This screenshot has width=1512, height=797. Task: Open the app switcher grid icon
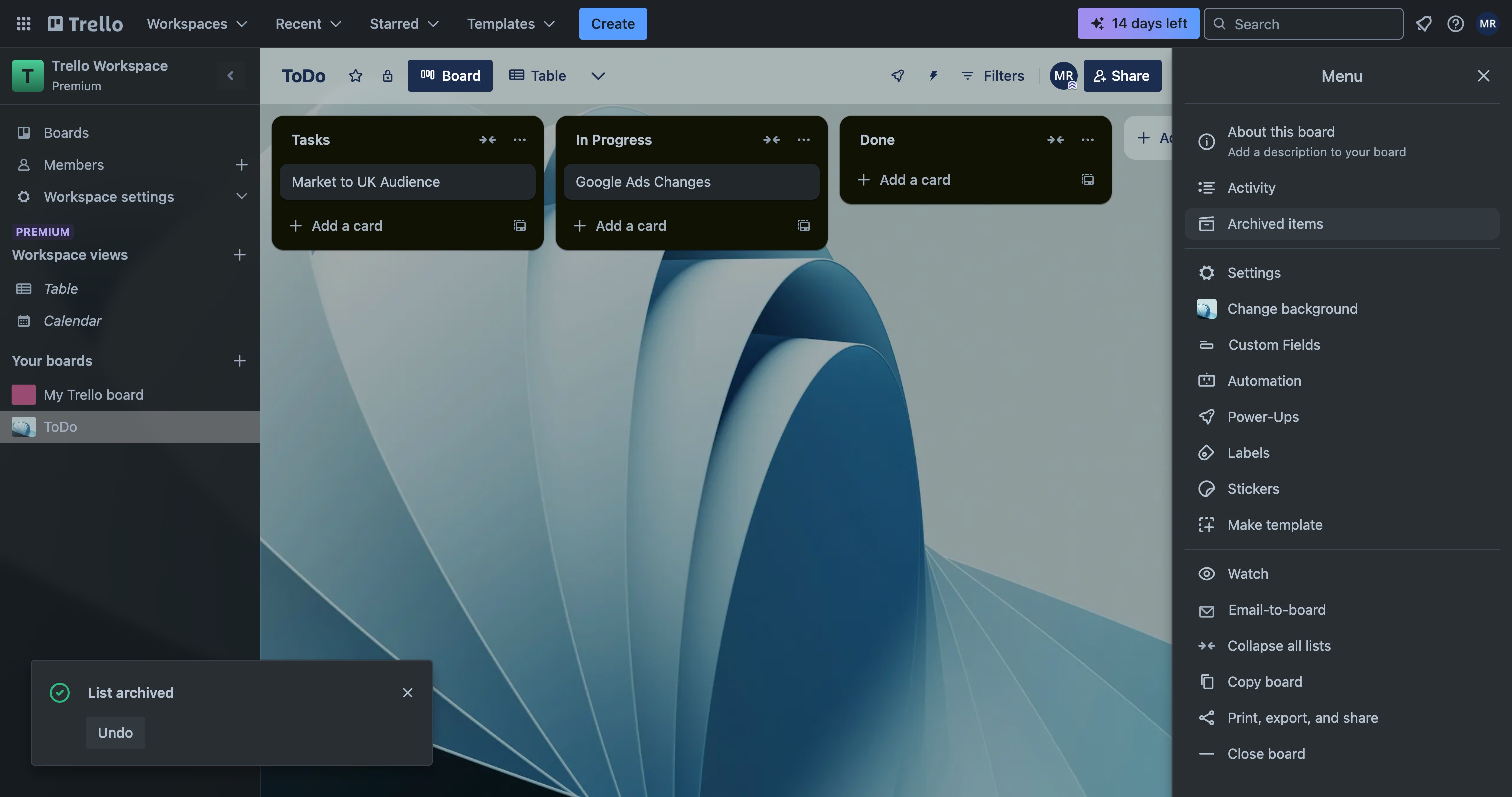click(x=24, y=24)
